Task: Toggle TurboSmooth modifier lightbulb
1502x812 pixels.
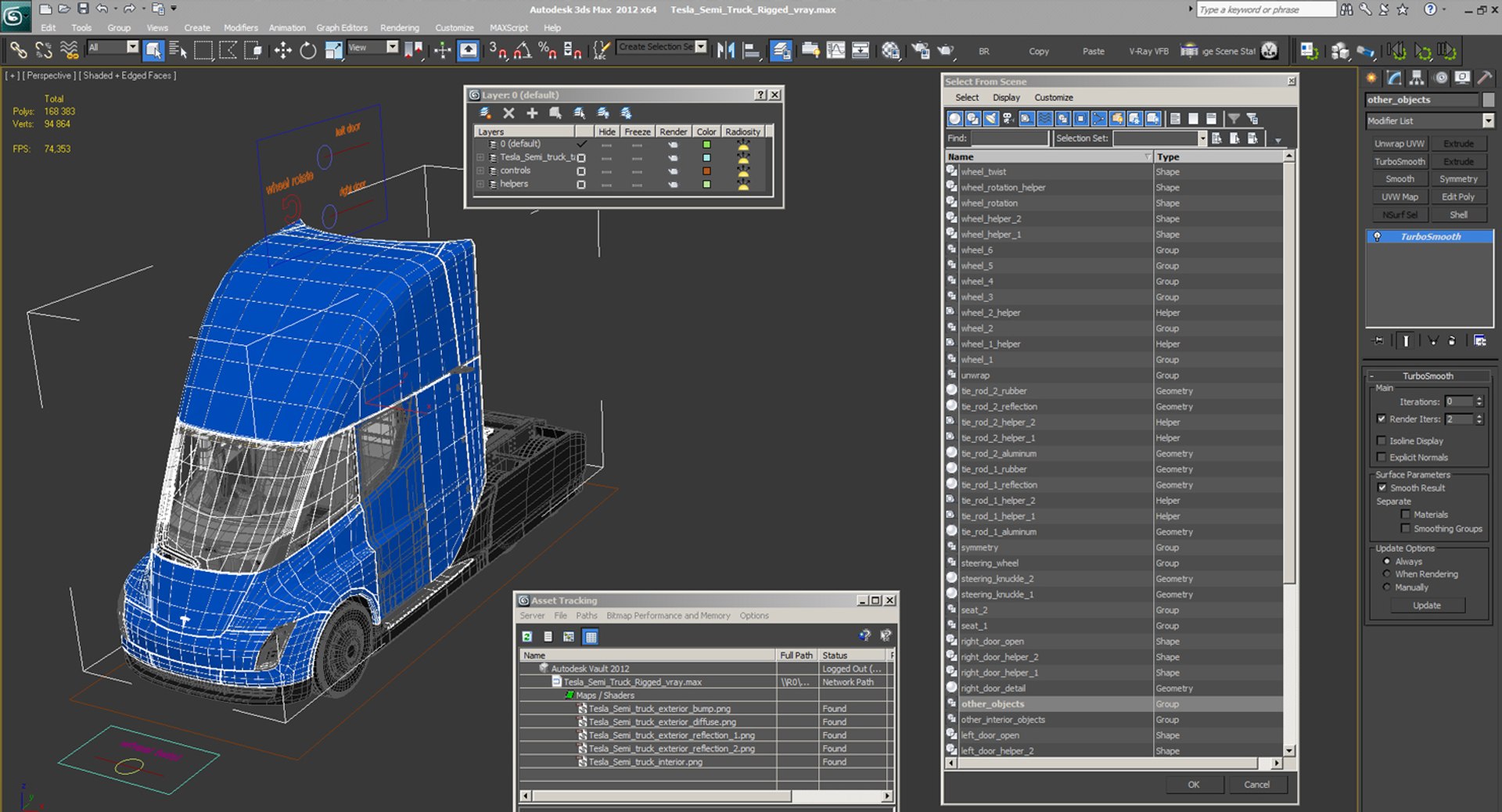Action: (x=1378, y=236)
